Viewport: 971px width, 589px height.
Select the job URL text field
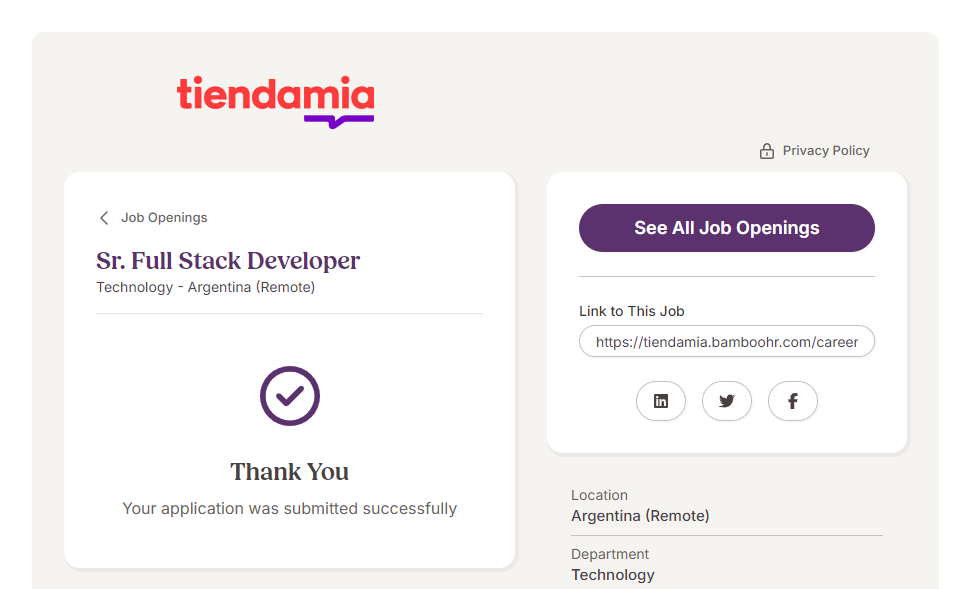click(x=727, y=341)
